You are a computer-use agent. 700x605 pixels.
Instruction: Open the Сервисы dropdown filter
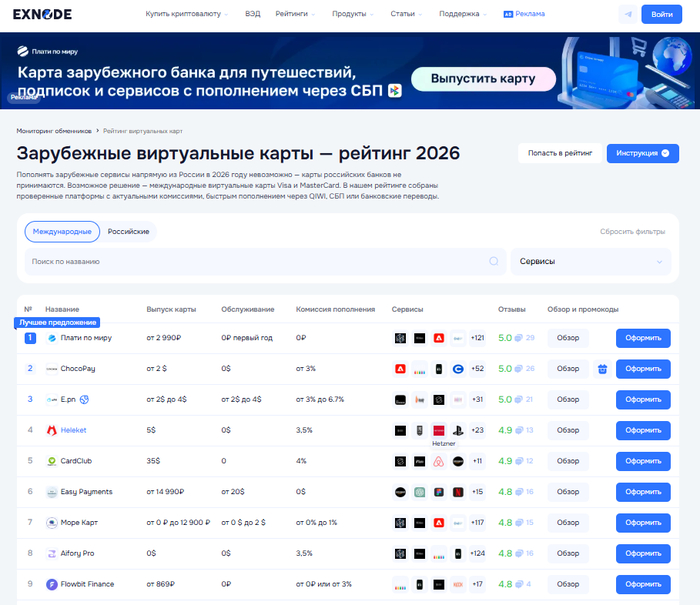click(x=590, y=262)
